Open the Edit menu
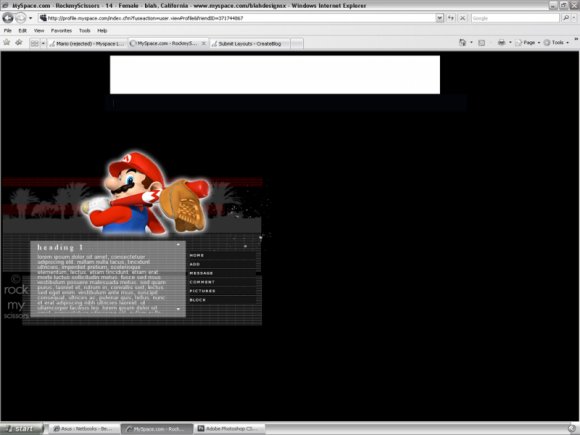The image size is (580, 435). [x=23, y=31]
